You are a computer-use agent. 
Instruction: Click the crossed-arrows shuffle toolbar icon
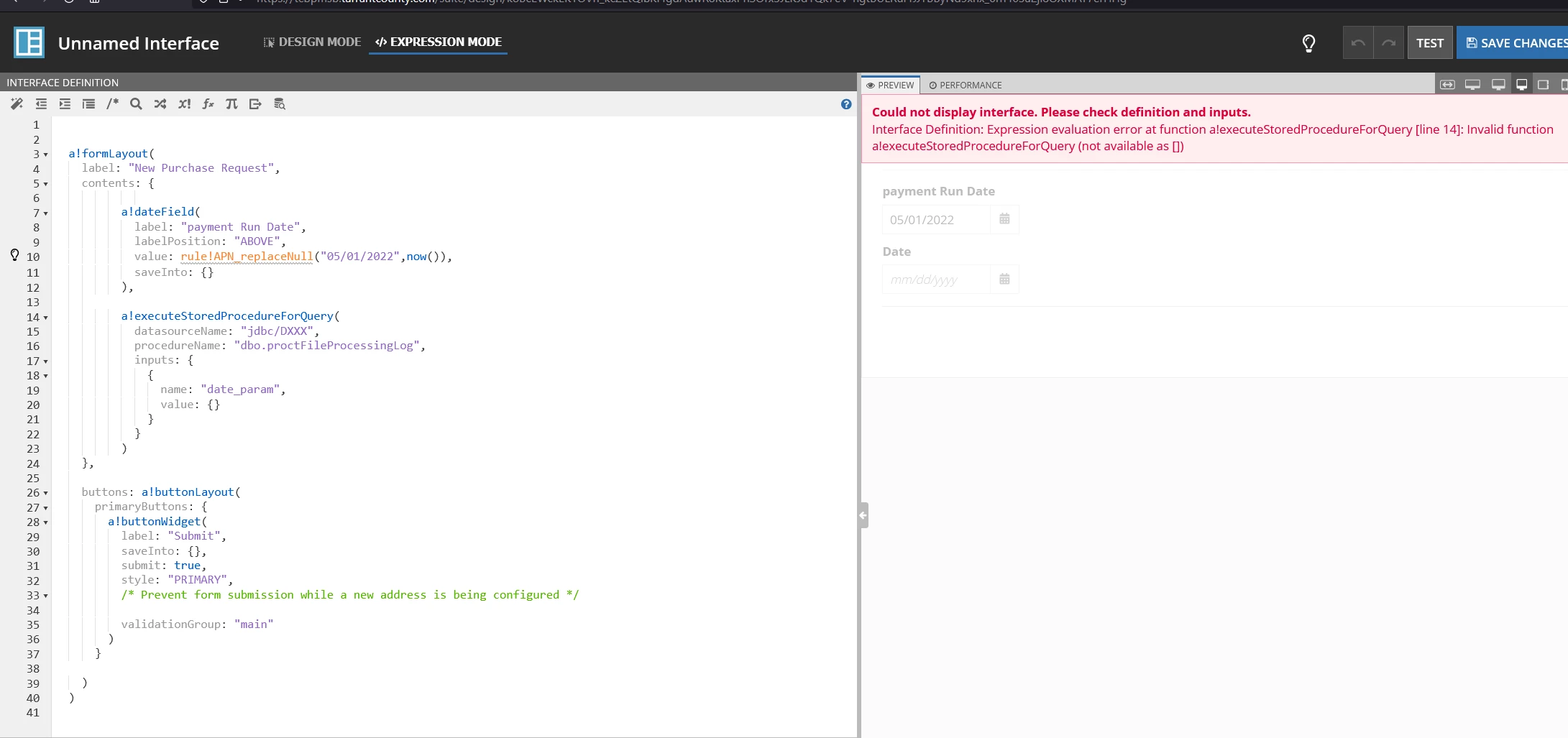coord(160,104)
